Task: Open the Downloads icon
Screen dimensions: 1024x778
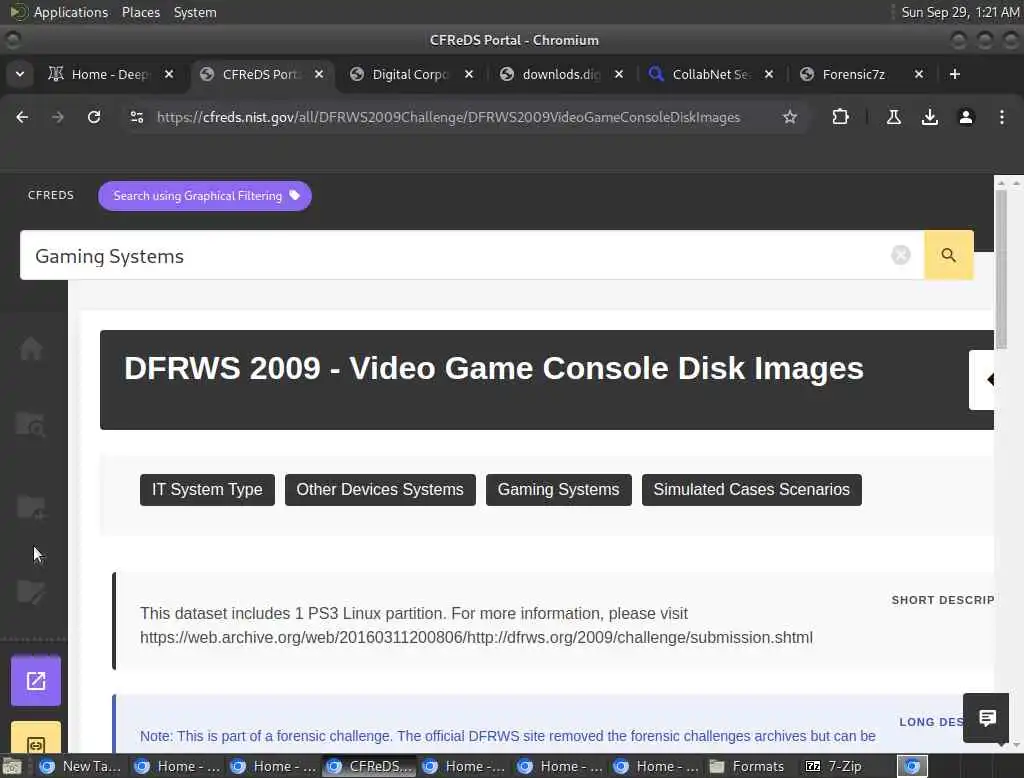Action: (929, 117)
